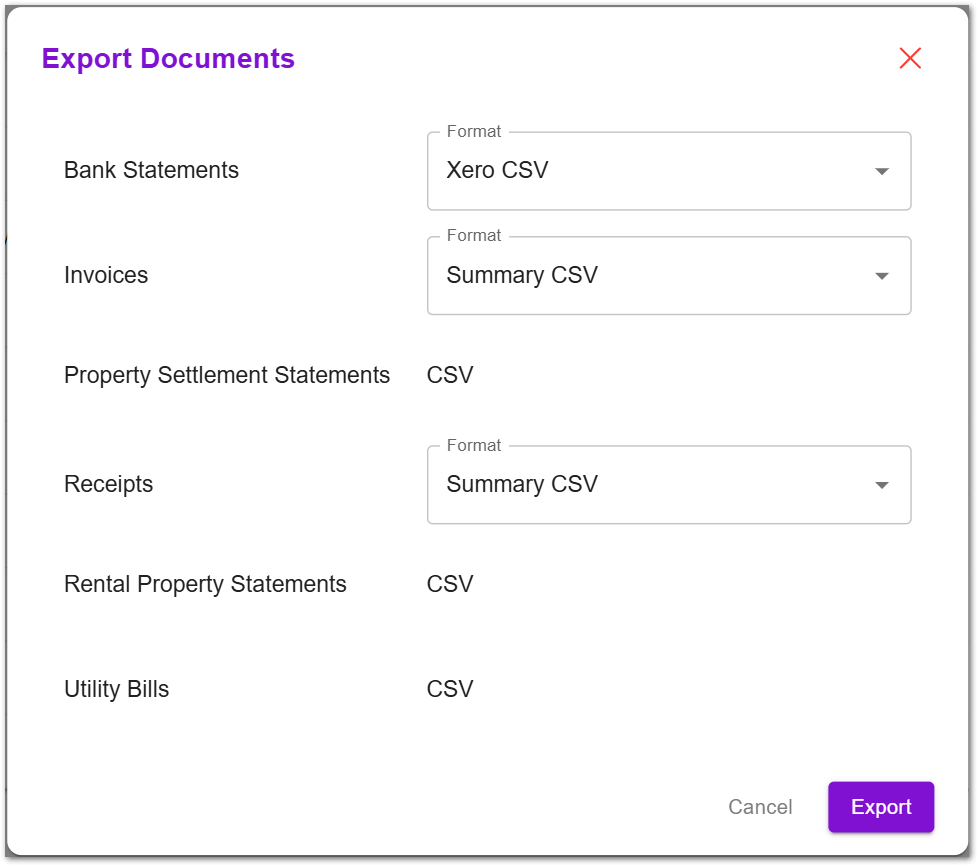Click CSV text beside Utility Bills
Viewport: 978px width, 866px height.
point(450,690)
